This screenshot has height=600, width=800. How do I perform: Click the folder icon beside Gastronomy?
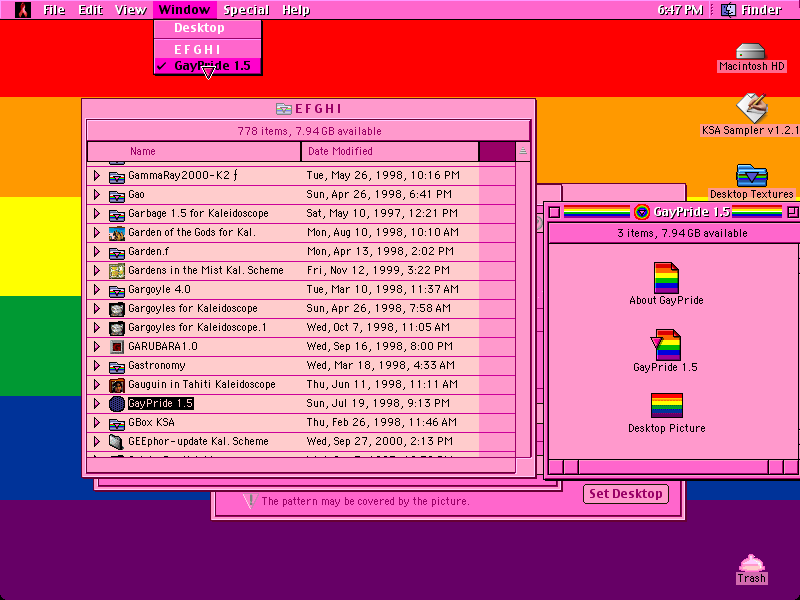click(117, 366)
